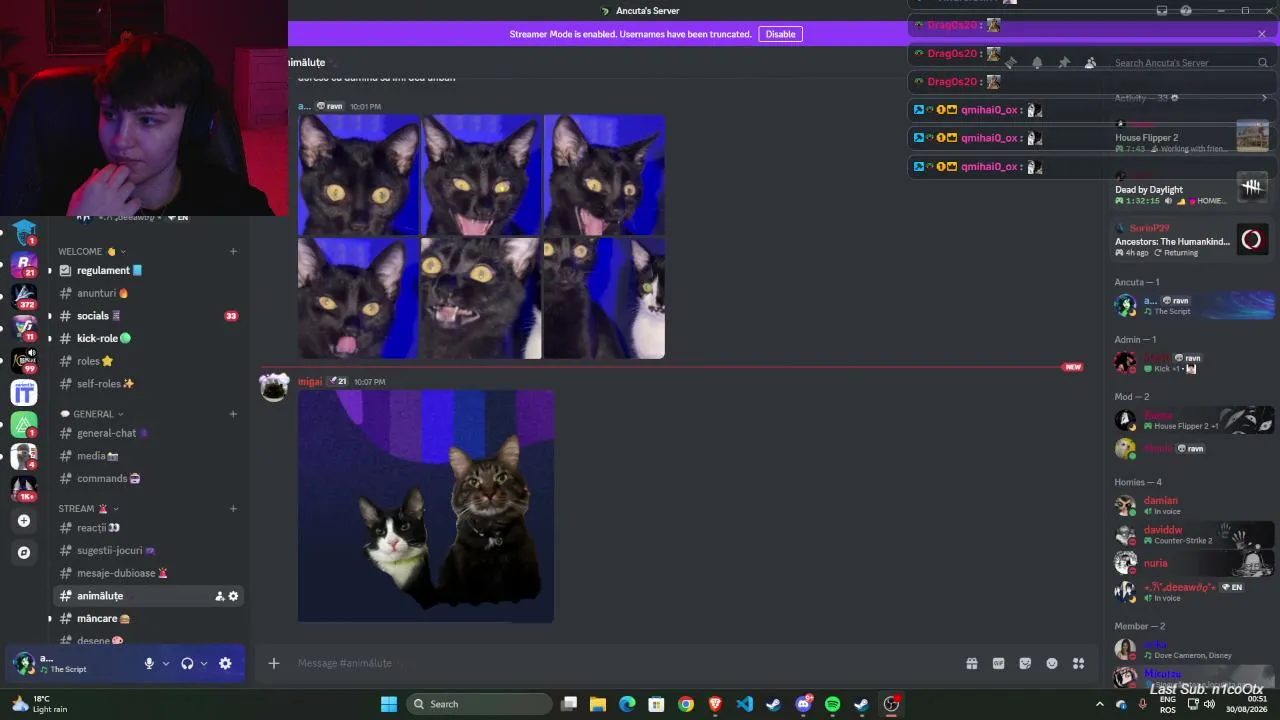Image resolution: width=1280 pixels, height=720 pixels.
Task: Show hidden system tray icons
Action: tap(1100, 704)
